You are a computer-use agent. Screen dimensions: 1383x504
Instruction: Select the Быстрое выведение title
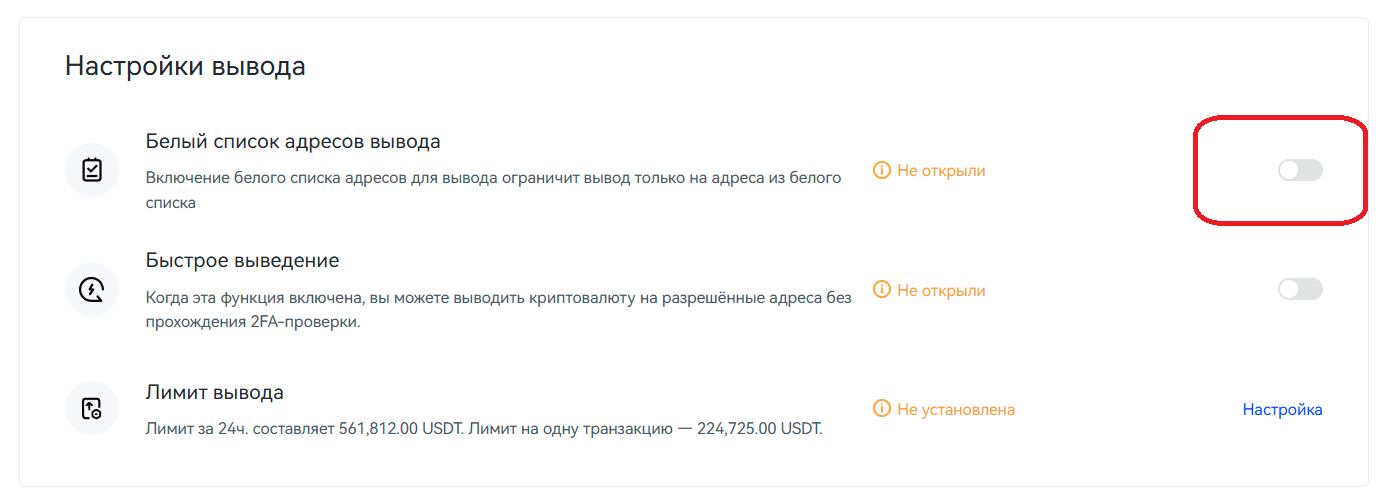click(x=243, y=261)
